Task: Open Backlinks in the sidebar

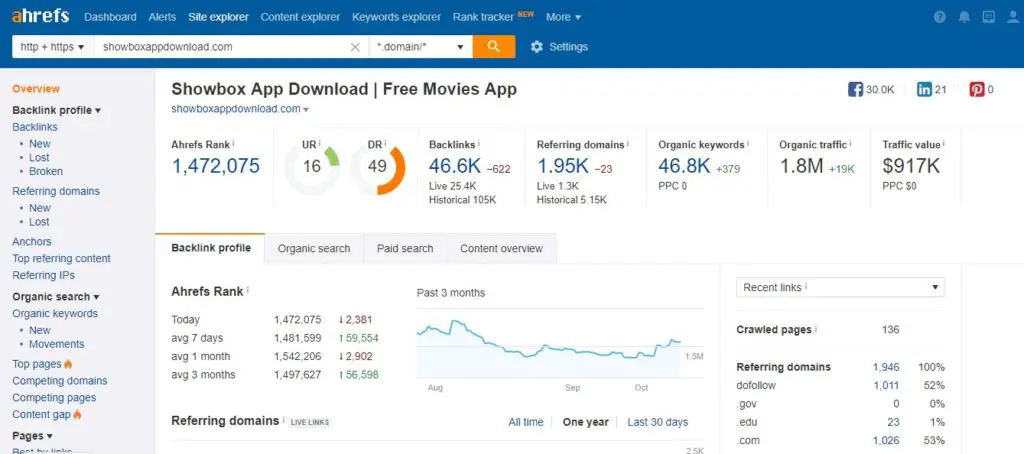Action: [35, 127]
